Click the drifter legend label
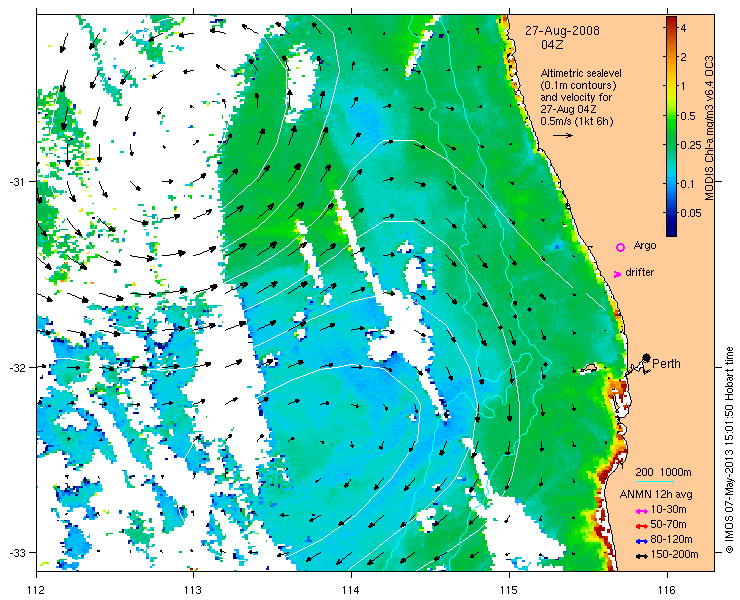The height and width of the screenshot is (600, 740). [x=639, y=272]
